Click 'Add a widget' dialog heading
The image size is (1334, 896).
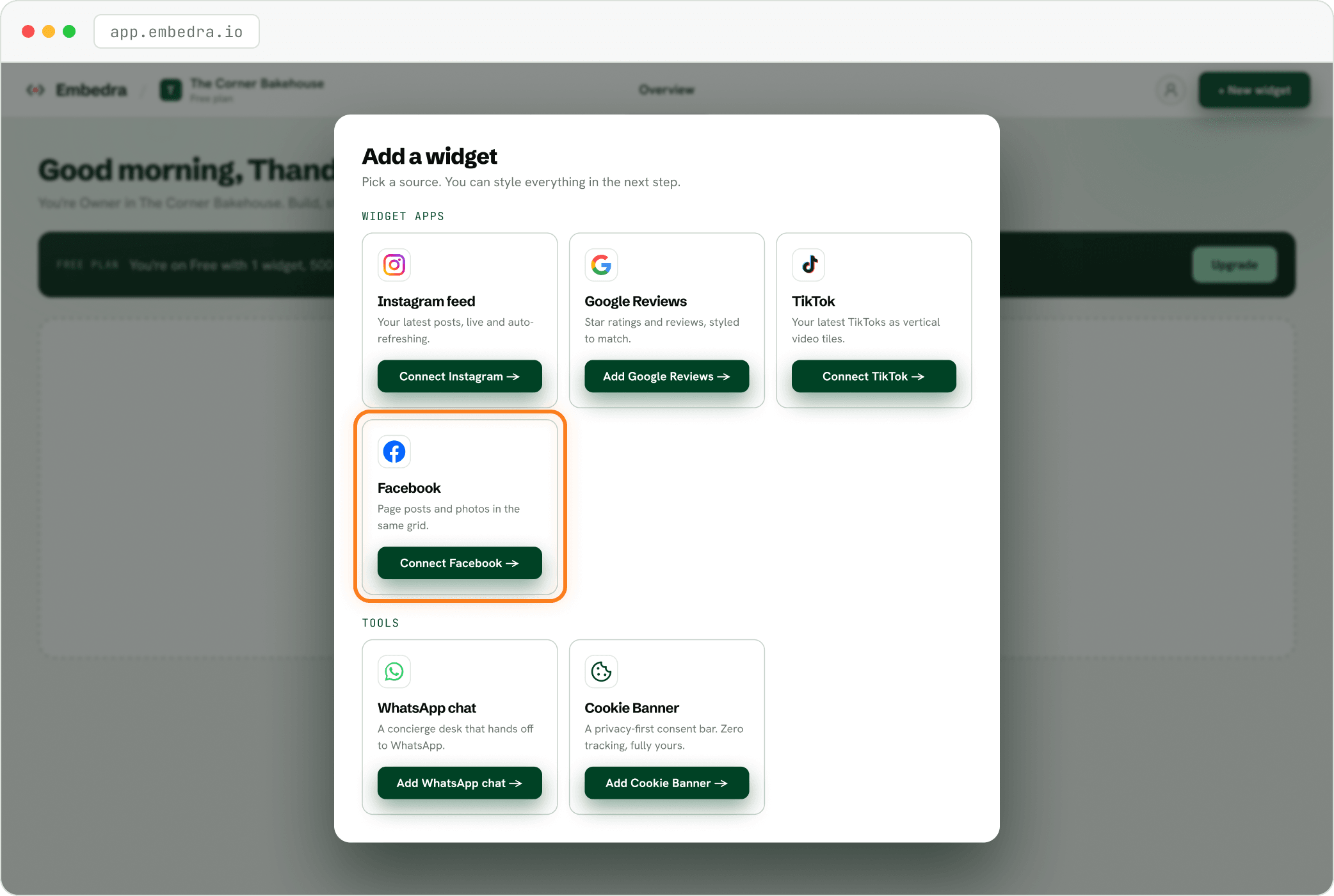(430, 157)
